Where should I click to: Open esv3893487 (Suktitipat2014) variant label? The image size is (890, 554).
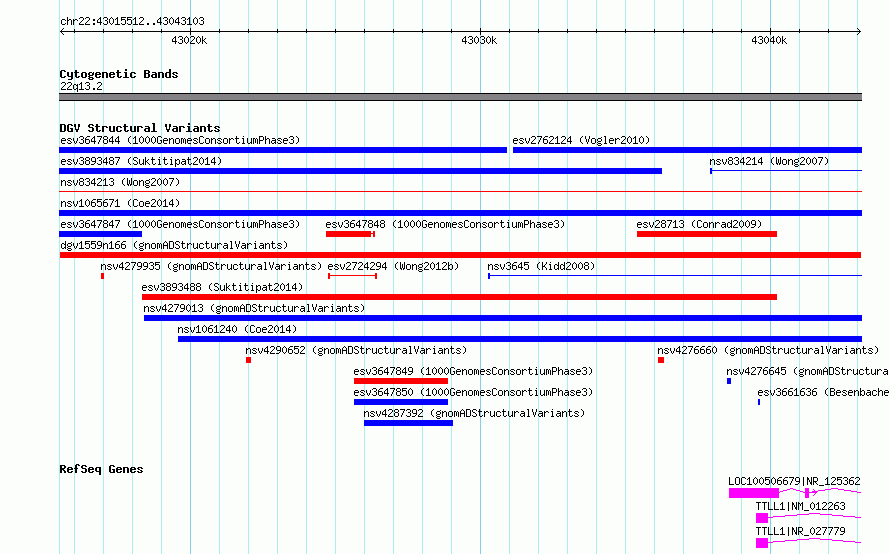(x=141, y=161)
